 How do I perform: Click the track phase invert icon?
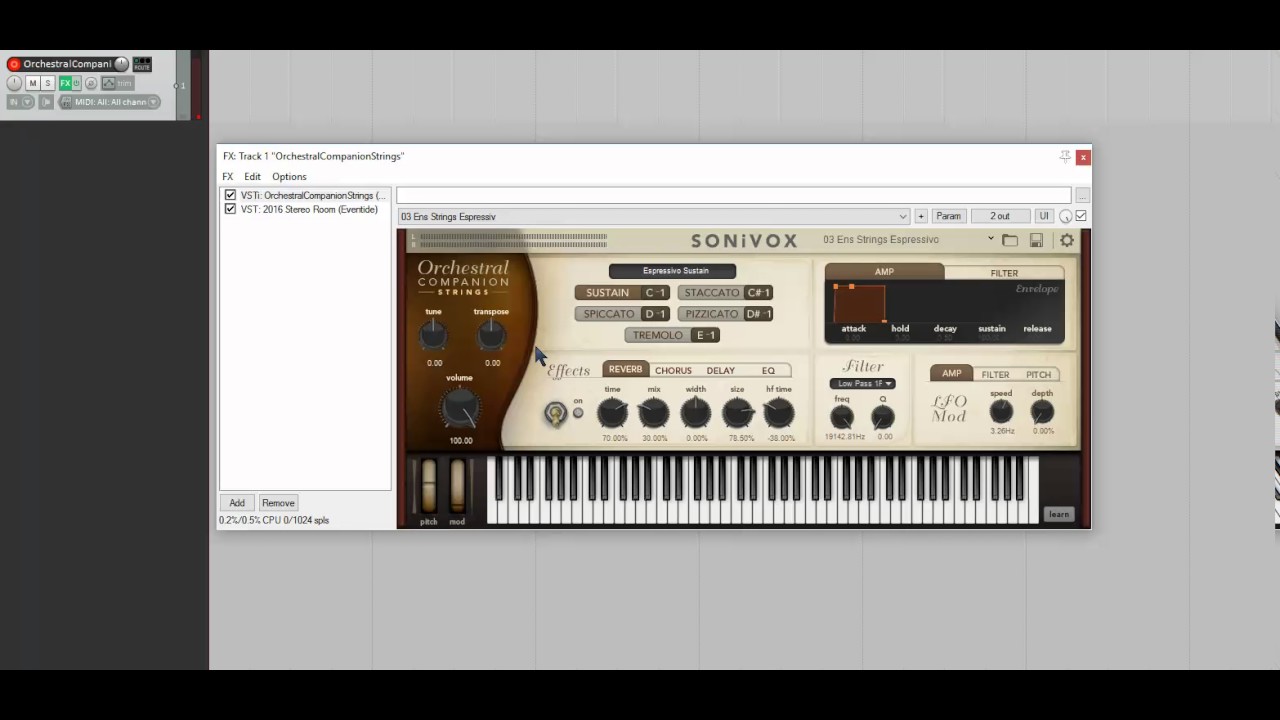click(x=91, y=83)
